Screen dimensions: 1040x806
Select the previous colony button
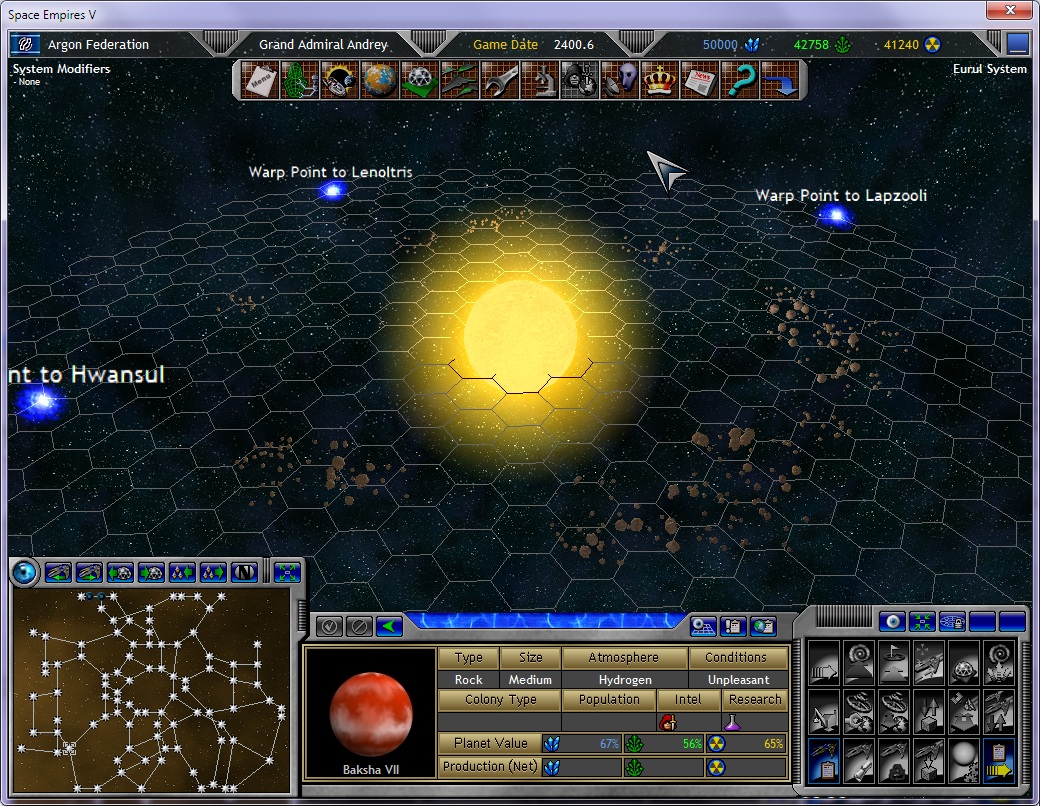(120, 572)
